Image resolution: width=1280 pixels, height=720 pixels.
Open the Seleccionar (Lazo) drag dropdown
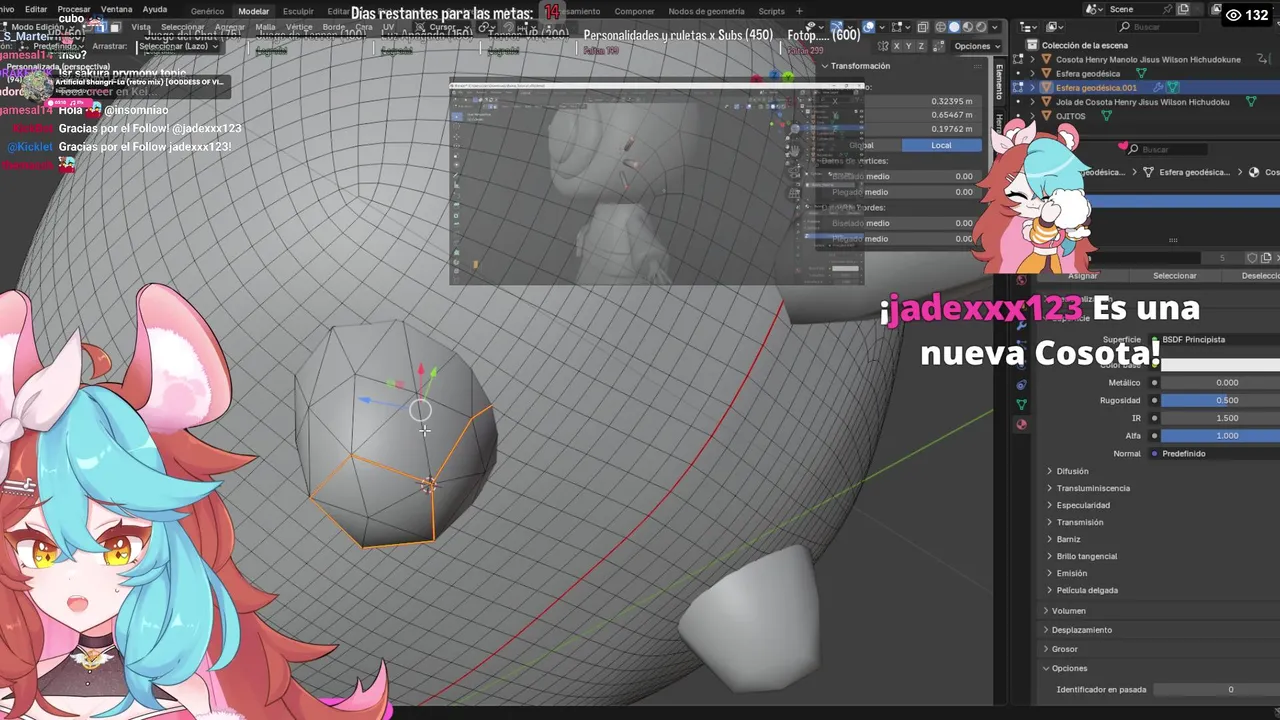[x=178, y=46]
